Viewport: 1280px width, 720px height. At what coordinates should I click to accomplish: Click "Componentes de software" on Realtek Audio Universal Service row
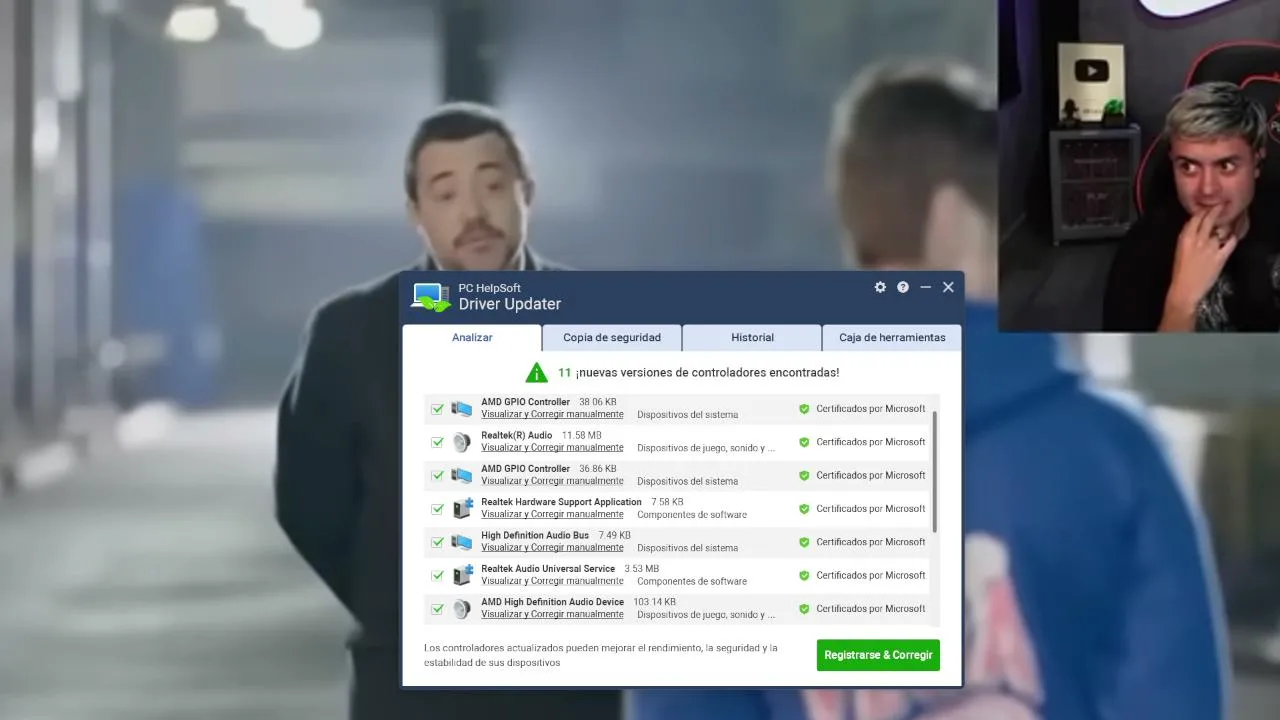point(692,581)
